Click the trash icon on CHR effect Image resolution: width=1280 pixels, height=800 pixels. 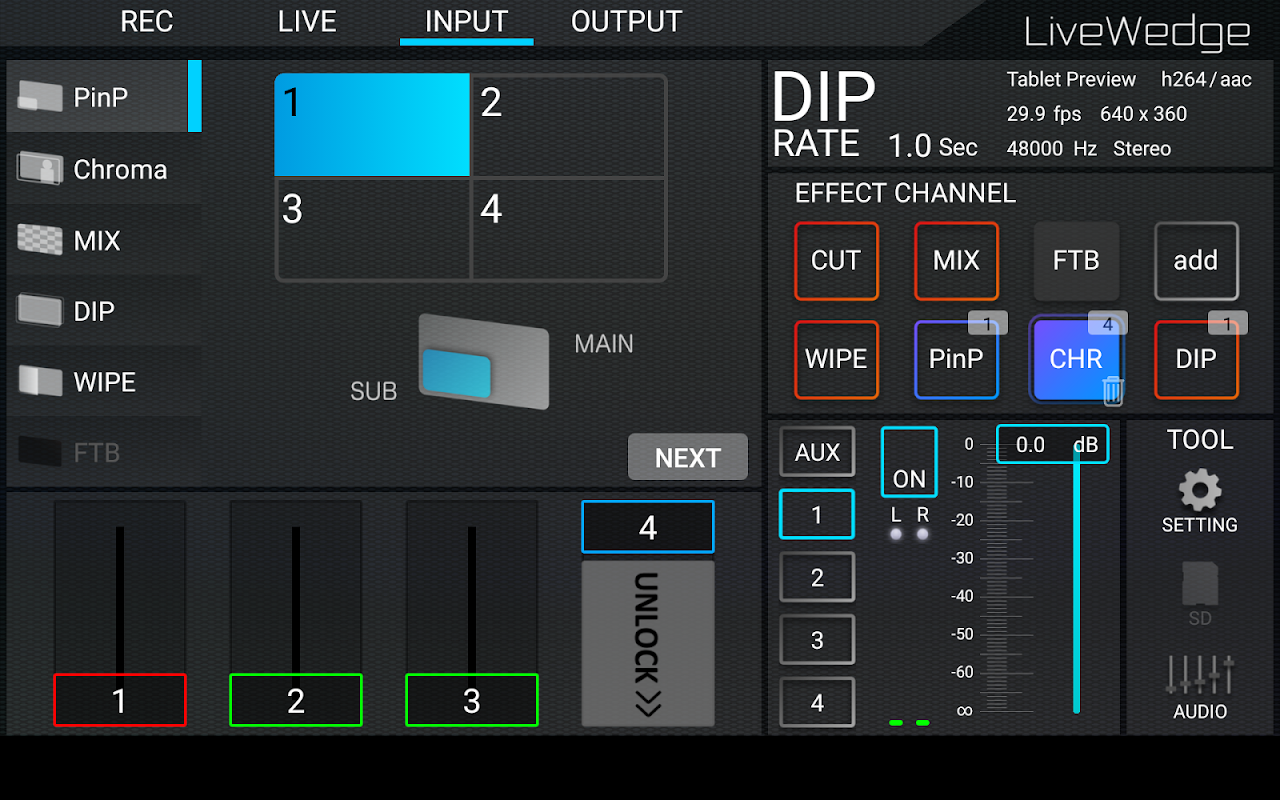pos(1112,390)
